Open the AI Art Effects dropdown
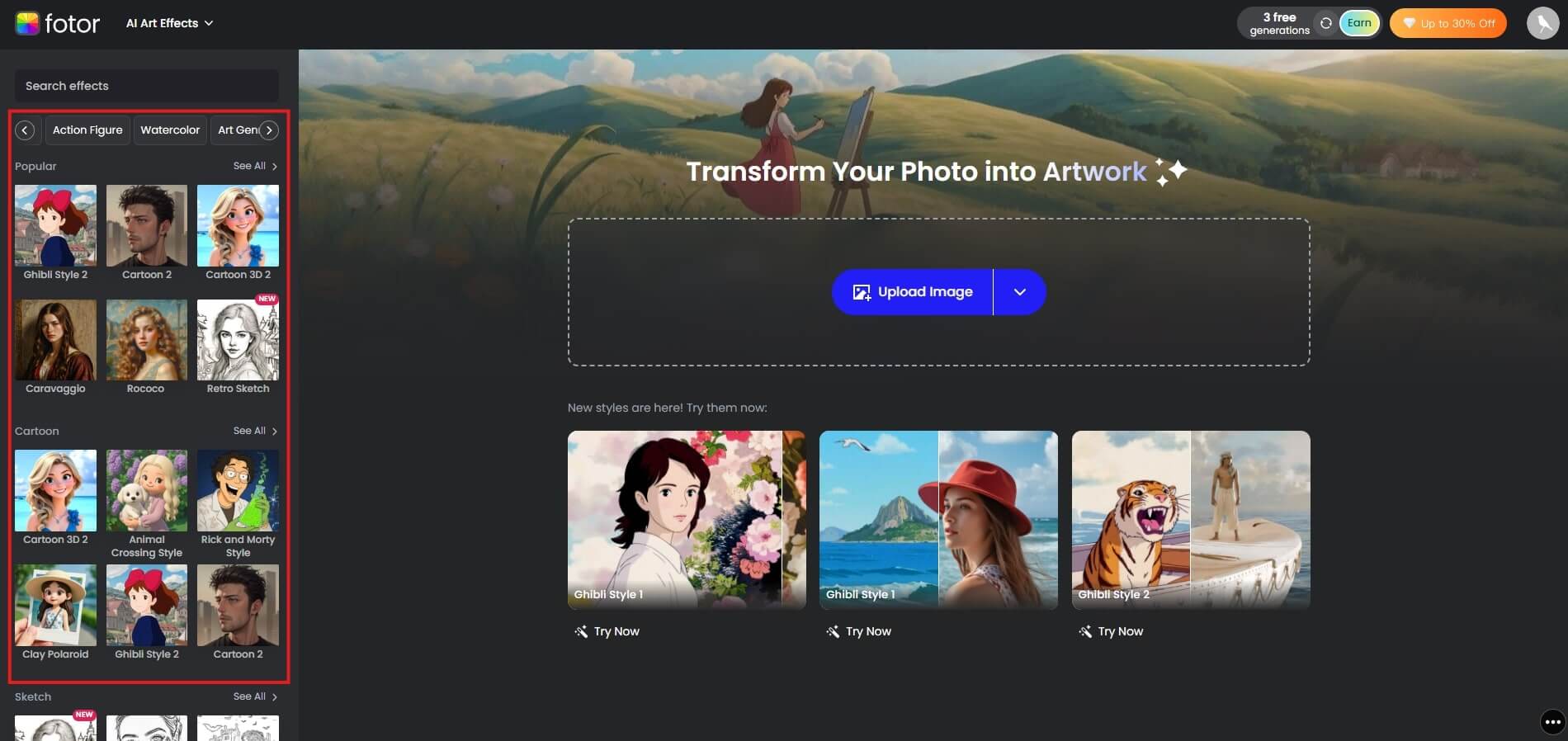 pyautogui.click(x=169, y=23)
